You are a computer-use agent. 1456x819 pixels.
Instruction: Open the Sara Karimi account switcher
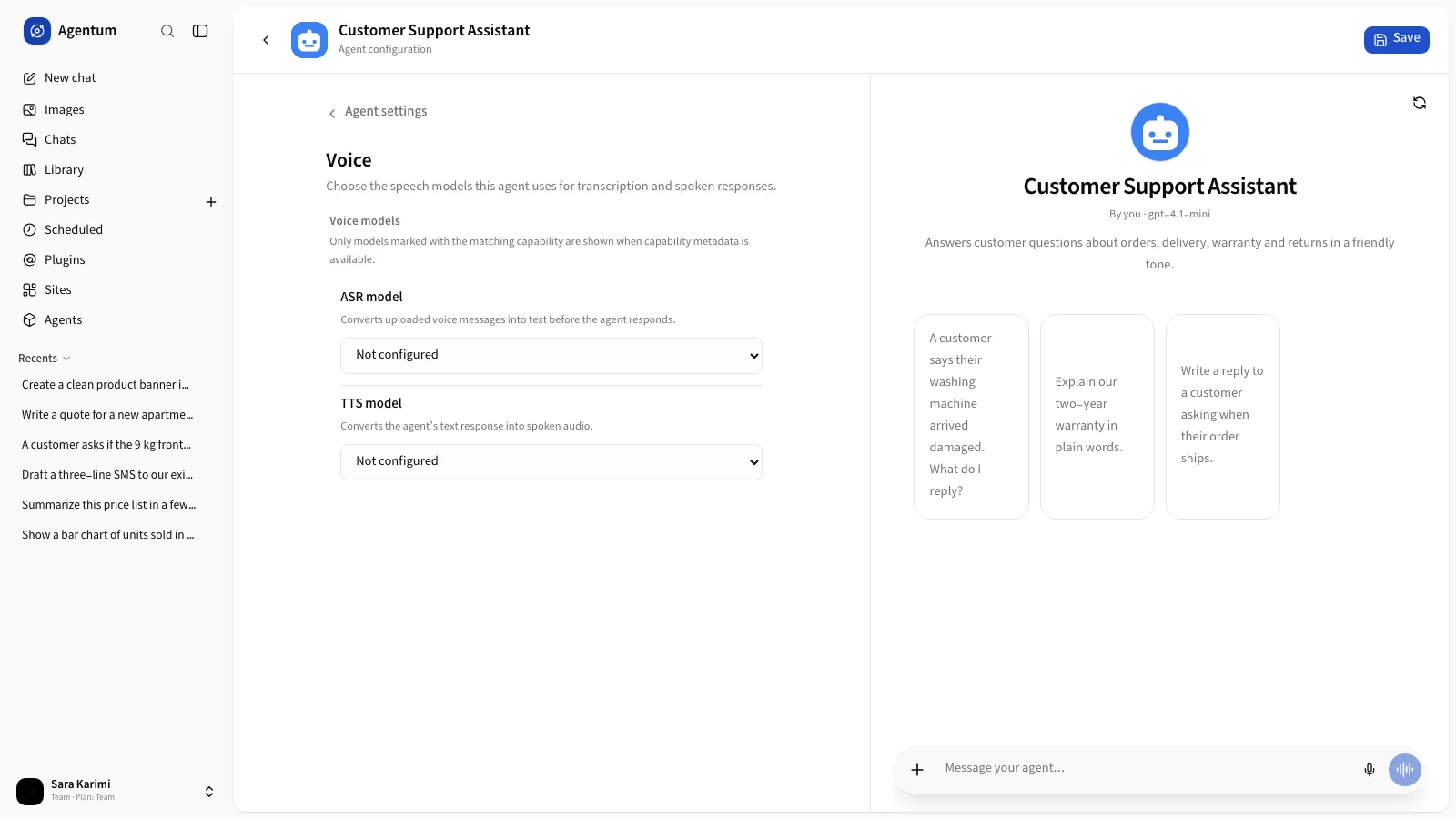click(x=116, y=791)
